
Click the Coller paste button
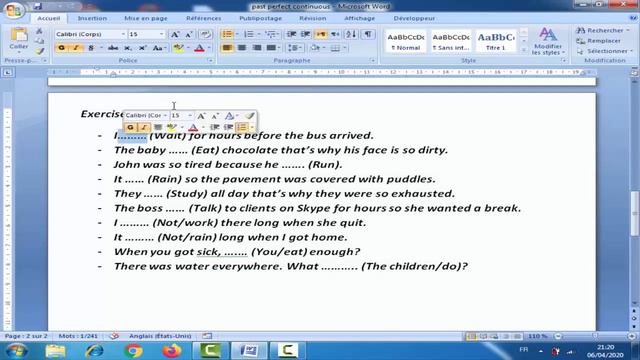point(19,39)
